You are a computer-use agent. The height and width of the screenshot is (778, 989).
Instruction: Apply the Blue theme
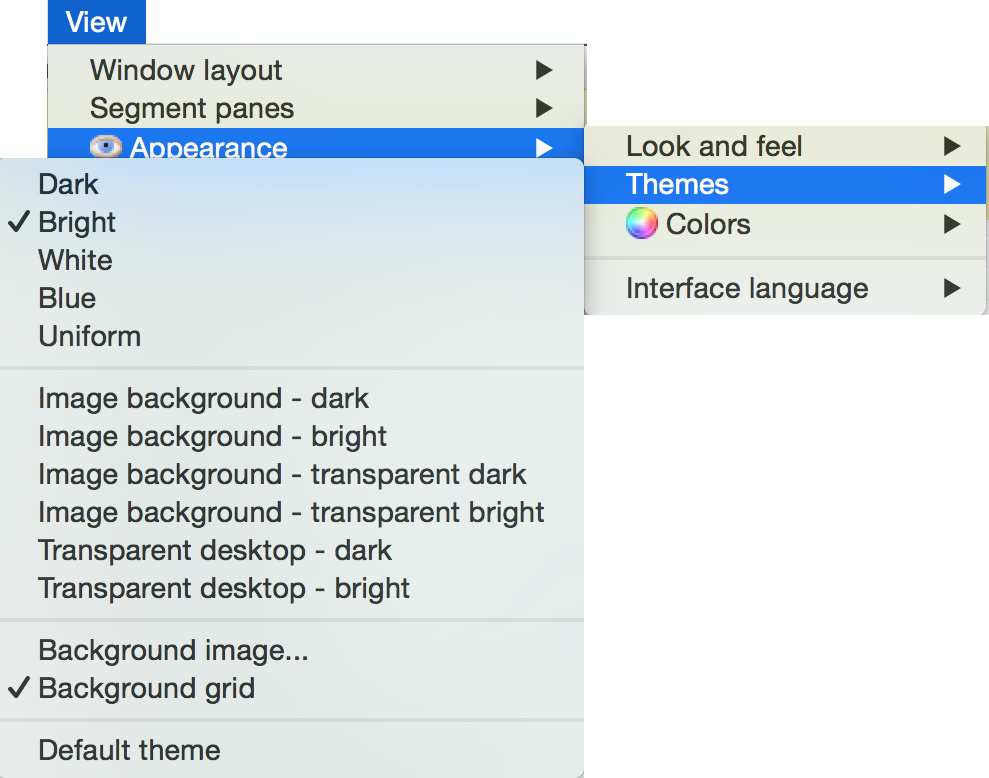click(x=67, y=298)
